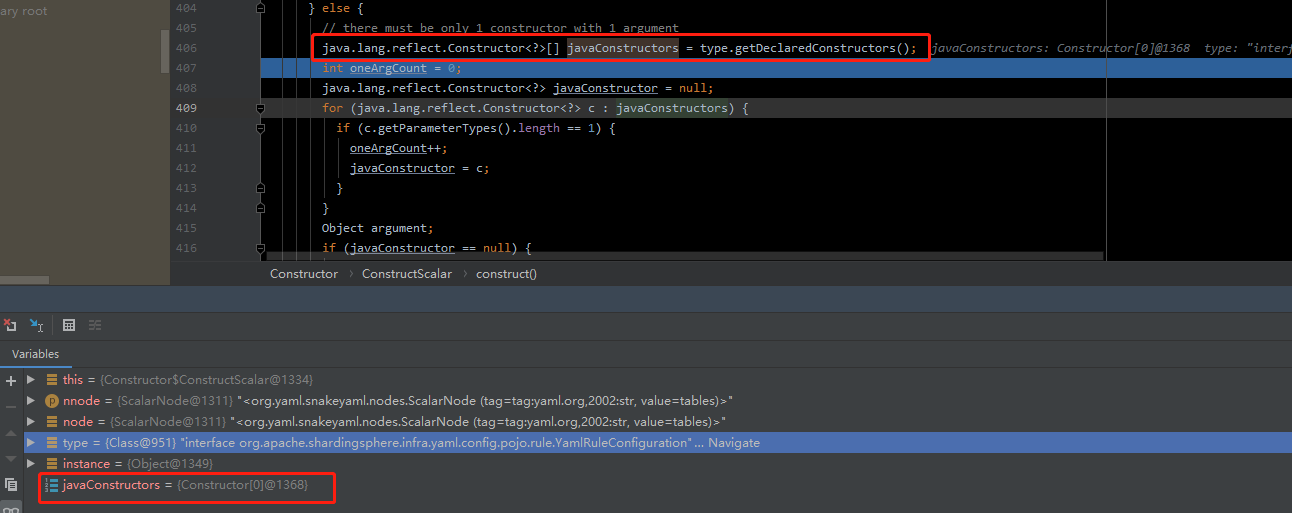
Task: Click the Trace Current Stream Chain icon
Action: [x=95, y=325]
